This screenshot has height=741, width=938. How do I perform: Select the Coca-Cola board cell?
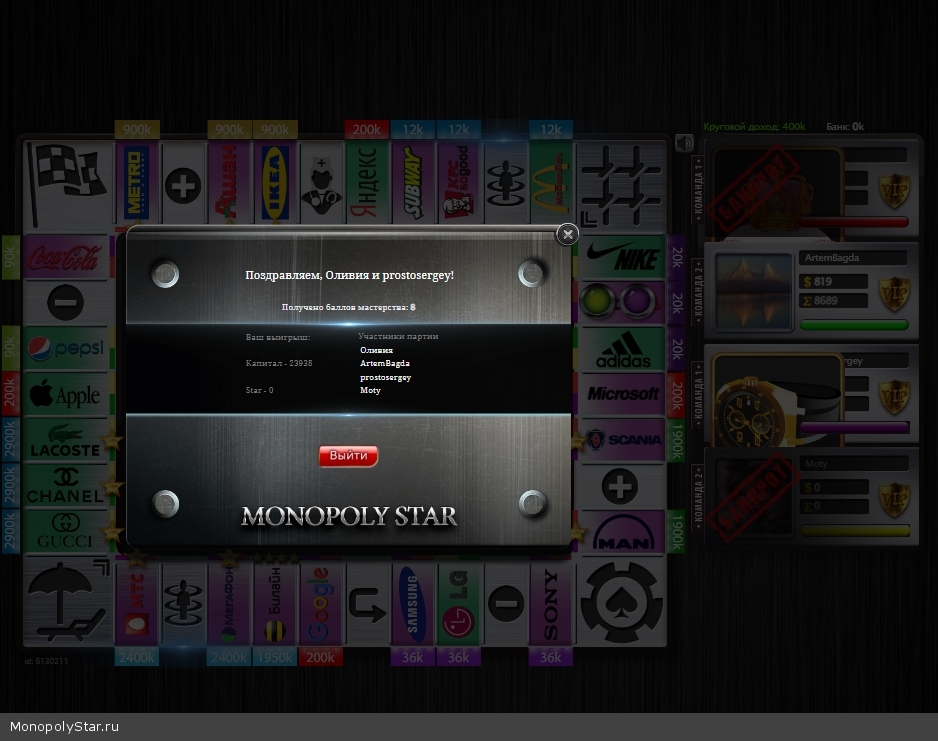(x=66, y=257)
